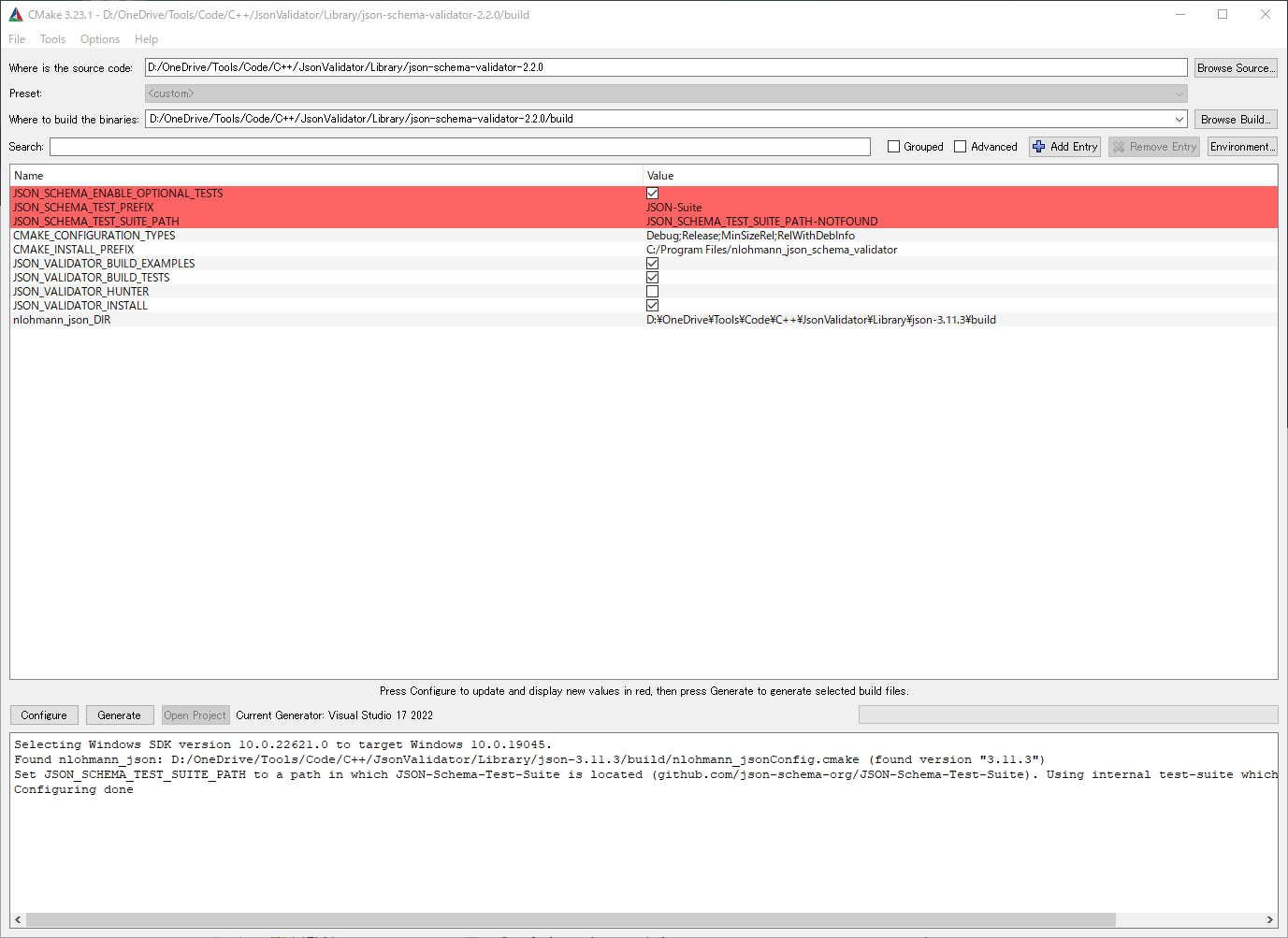Screen dimensions: 1288x938
Task: Click the 'Found nlohmann_json' log line
Action: (x=529, y=759)
